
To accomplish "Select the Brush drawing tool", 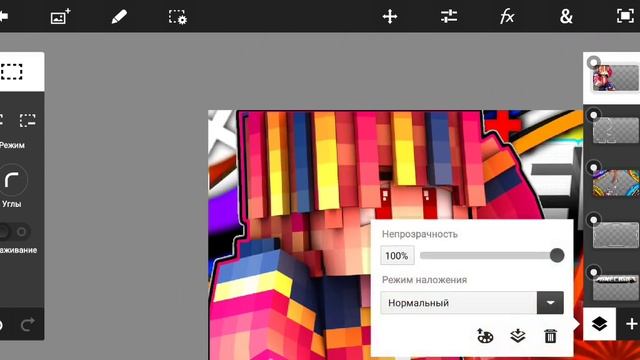I will (119, 17).
